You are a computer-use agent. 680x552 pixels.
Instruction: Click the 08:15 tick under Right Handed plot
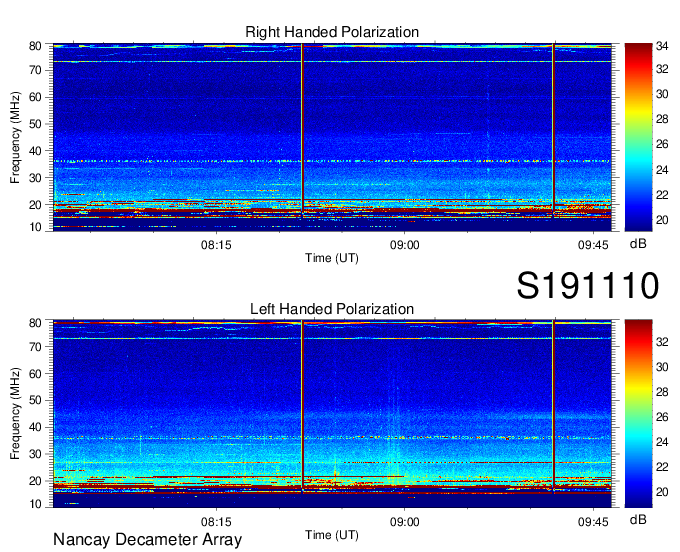tap(216, 245)
